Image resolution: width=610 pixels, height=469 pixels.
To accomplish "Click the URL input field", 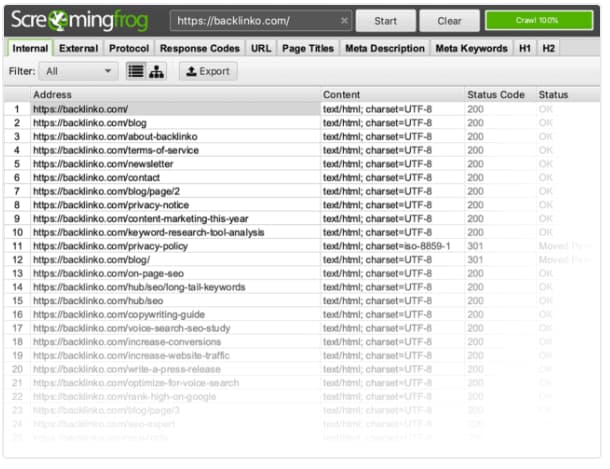I will pyautogui.click(x=255, y=20).
